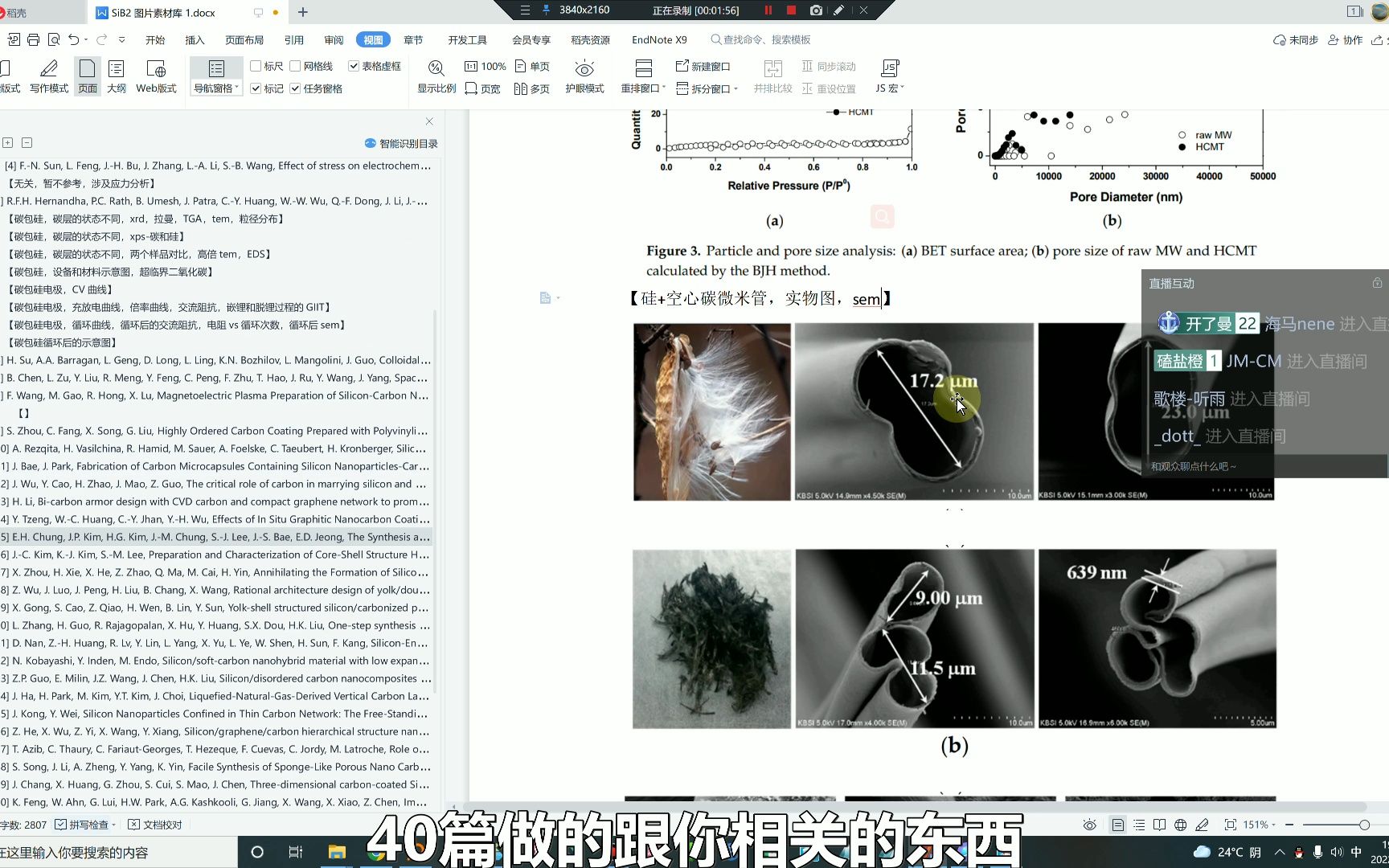Viewport: 1389px width, 868px height.
Task: Click 协作 collaboration button
Action: click(x=1346, y=39)
